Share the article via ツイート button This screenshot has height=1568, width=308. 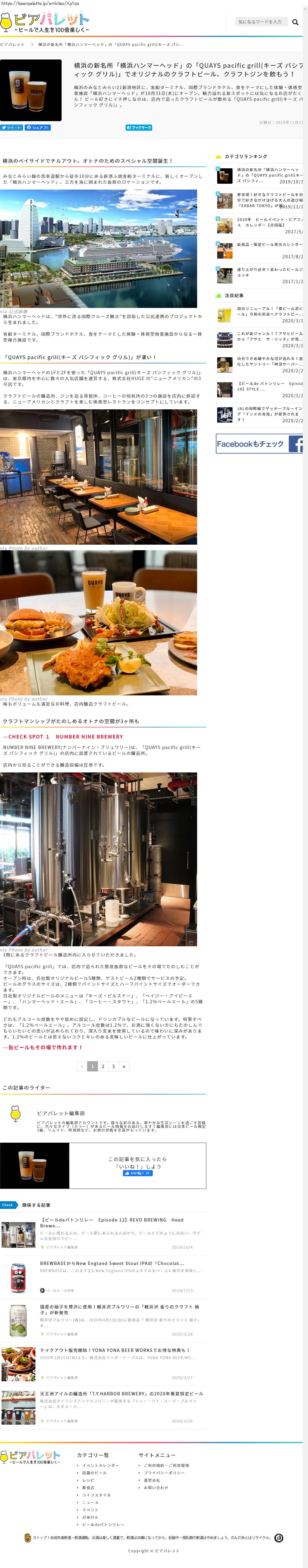click(x=12, y=128)
